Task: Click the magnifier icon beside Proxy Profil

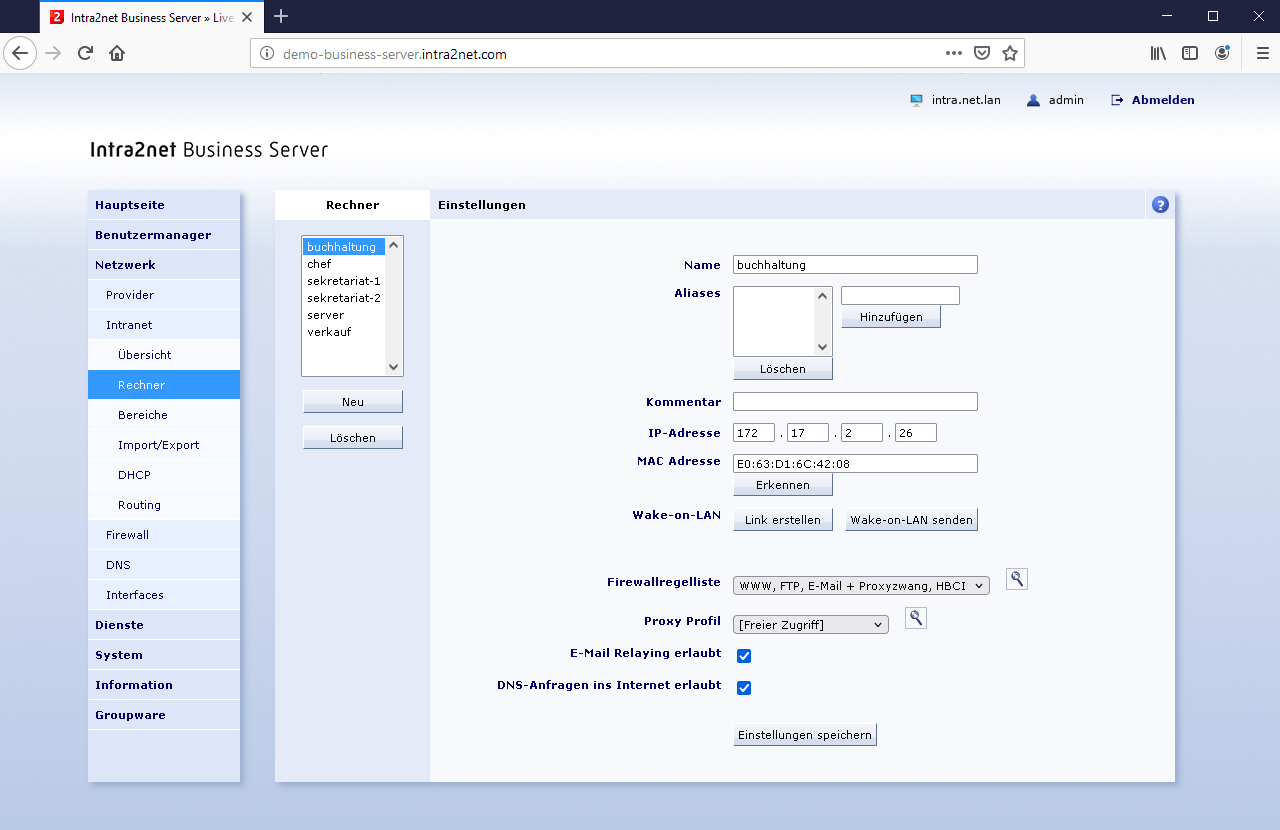Action: (915, 618)
